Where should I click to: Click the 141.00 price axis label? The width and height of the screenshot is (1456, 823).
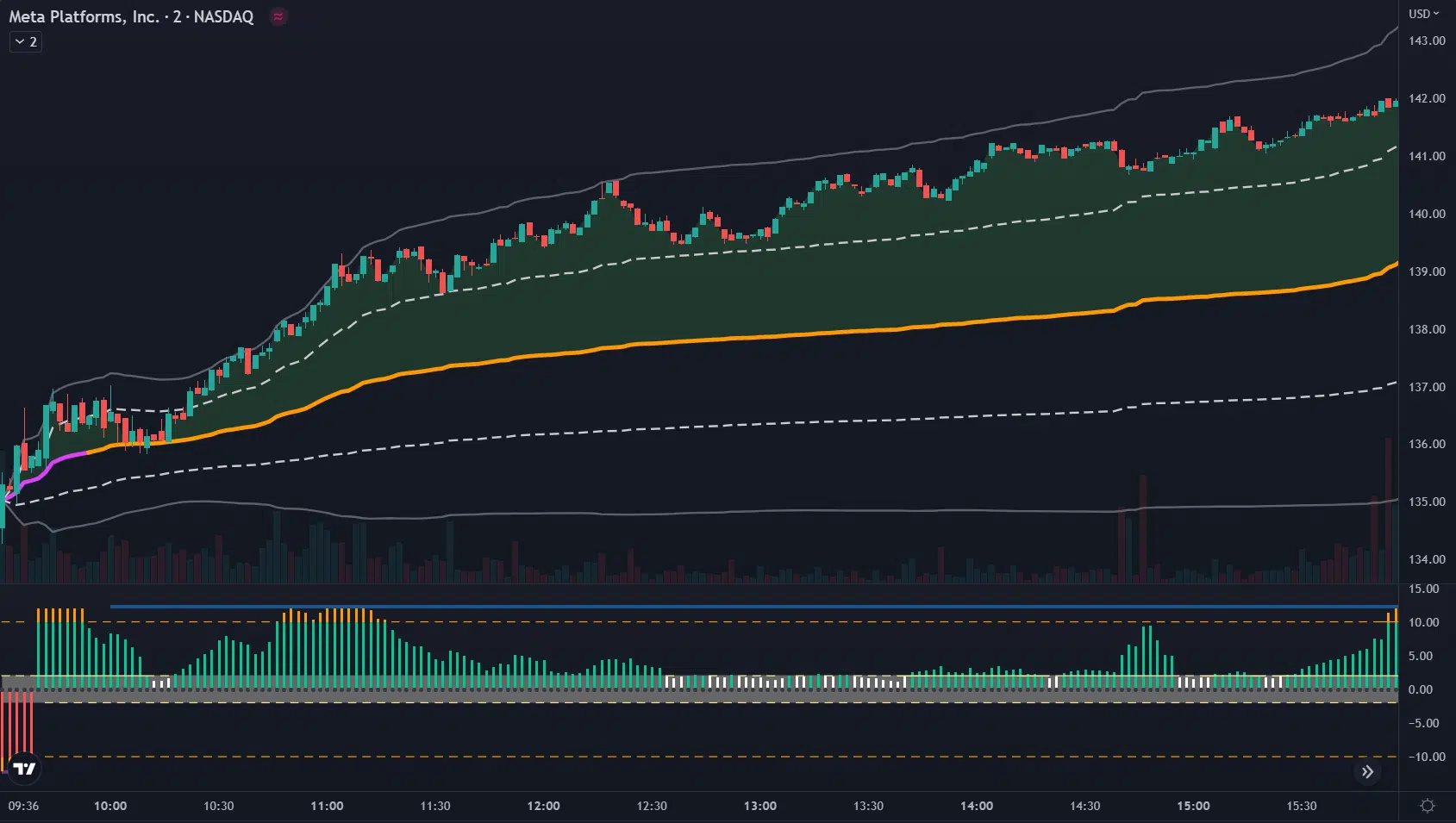tap(1427, 156)
